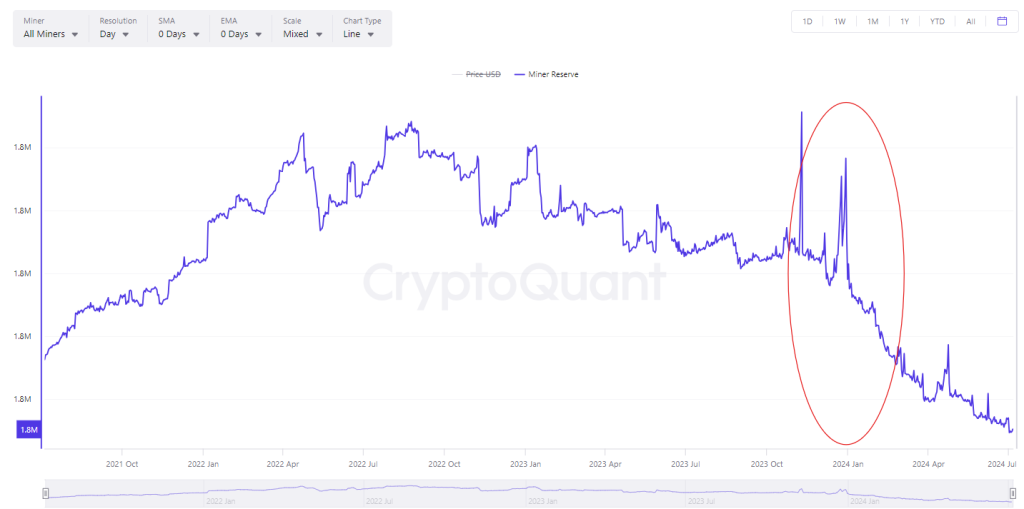Click the CryptoQuant watermark in chart
The width and height of the screenshot is (1024, 509).
pyautogui.click(x=513, y=282)
